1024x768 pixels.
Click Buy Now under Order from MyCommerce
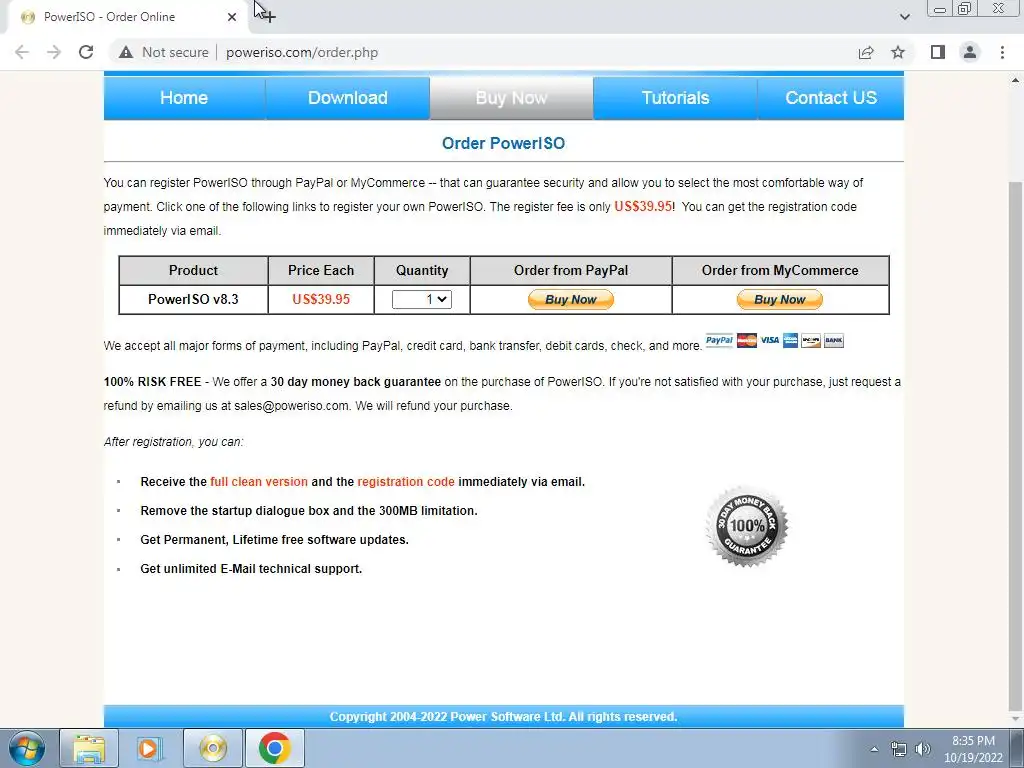click(780, 299)
